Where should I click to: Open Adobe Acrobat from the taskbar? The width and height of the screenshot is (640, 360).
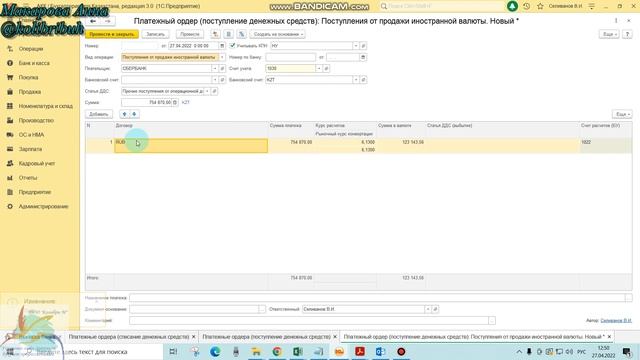[360, 351]
